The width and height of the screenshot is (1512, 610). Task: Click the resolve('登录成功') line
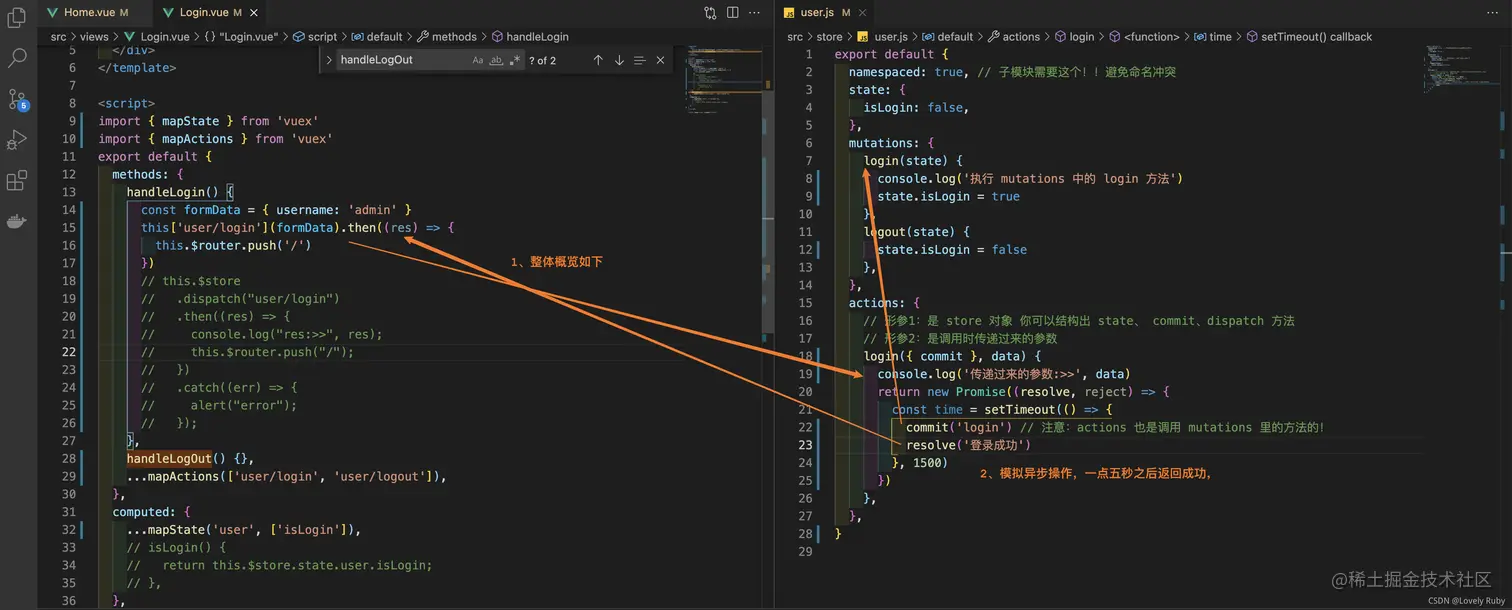pyautogui.click(x=968, y=445)
